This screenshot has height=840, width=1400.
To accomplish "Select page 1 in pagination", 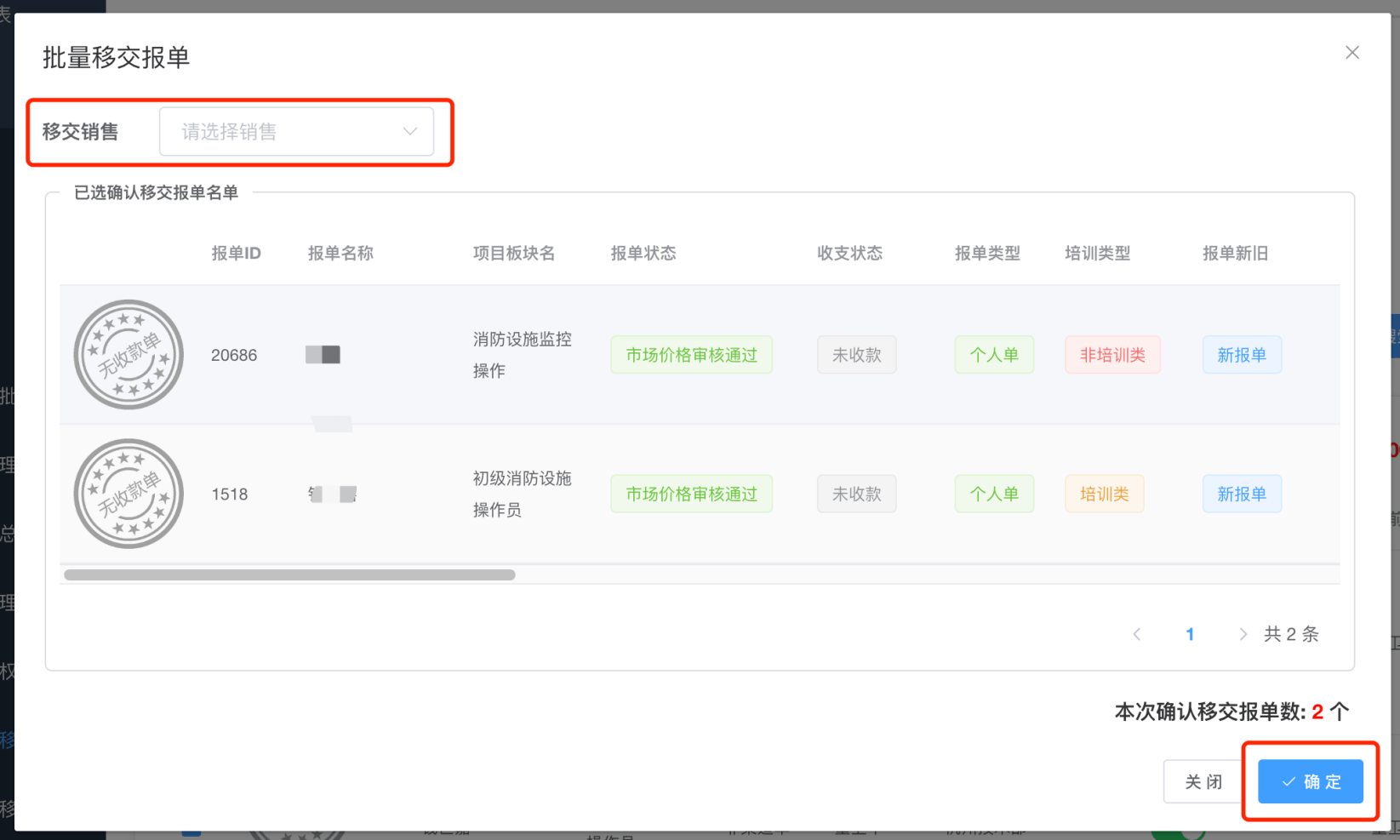I will click(1190, 634).
